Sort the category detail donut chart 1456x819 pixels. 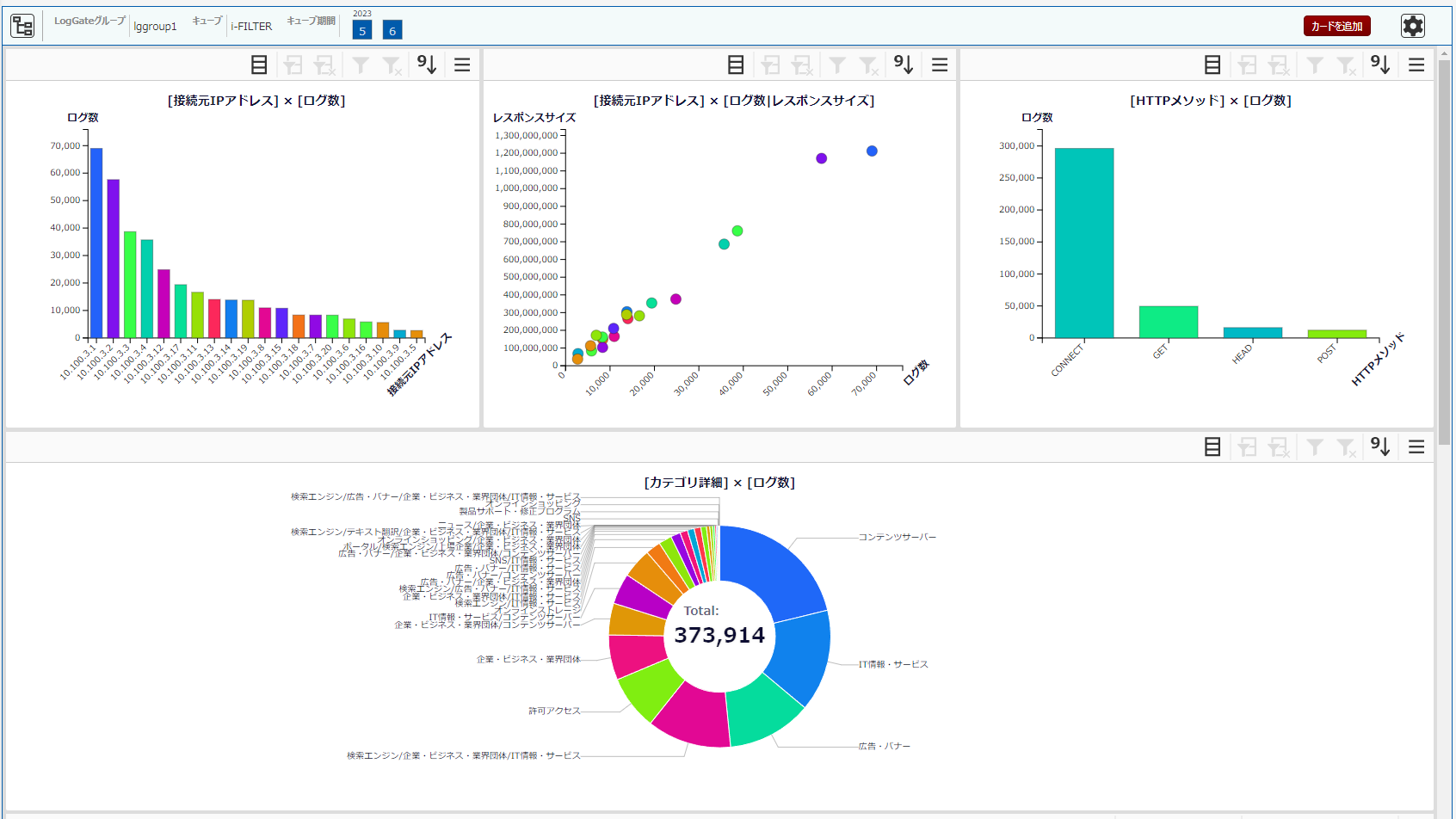click(1380, 446)
